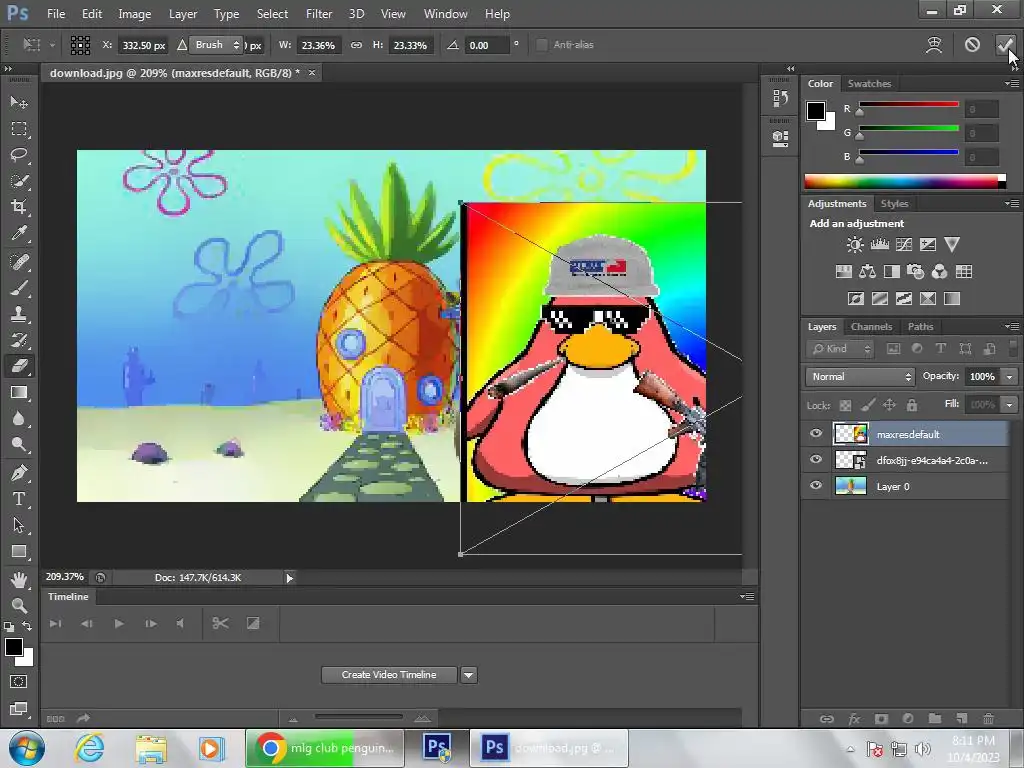Commit the transform with the checkmark
Image resolution: width=1024 pixels, height=768 pixels.
point(1005,45)
